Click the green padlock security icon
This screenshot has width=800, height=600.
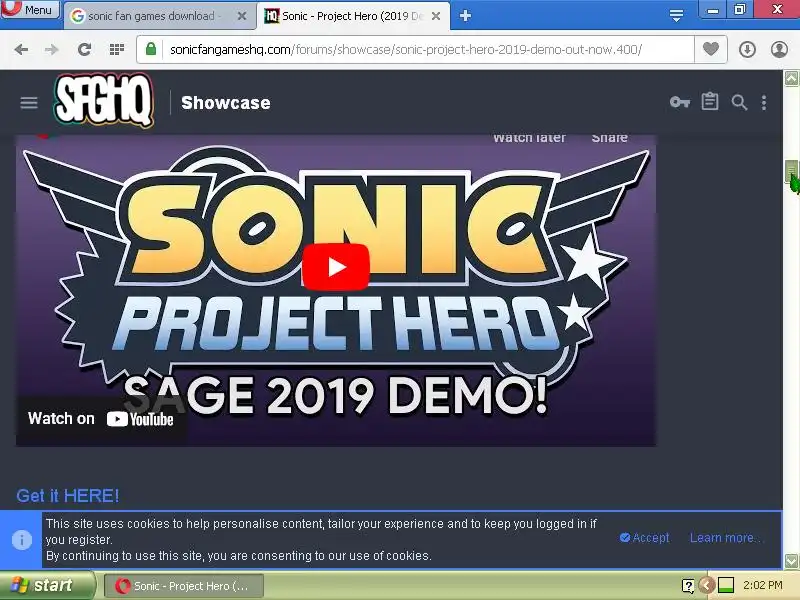pyautogui.click(x=151, y=49)
